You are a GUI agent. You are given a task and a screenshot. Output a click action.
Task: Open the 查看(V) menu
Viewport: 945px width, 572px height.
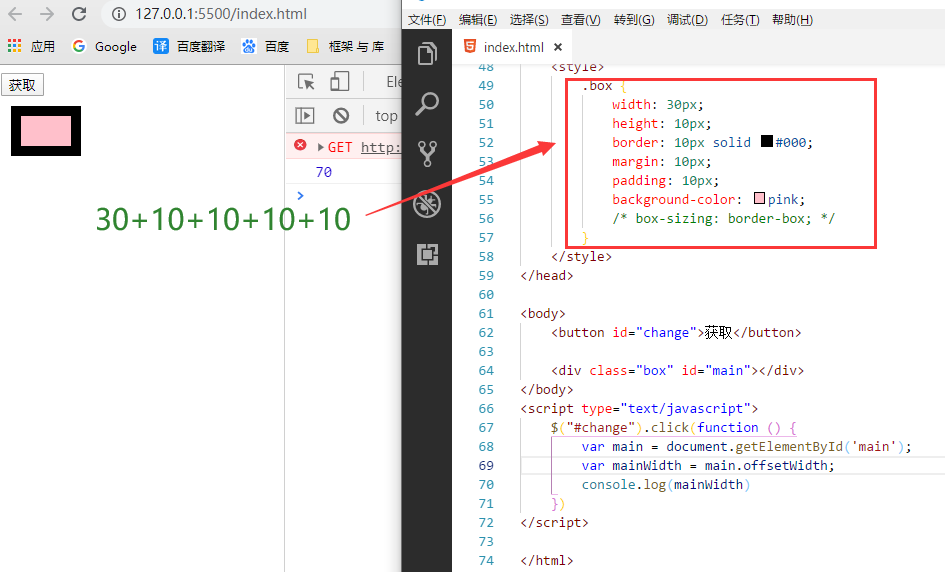click(580, 20)
